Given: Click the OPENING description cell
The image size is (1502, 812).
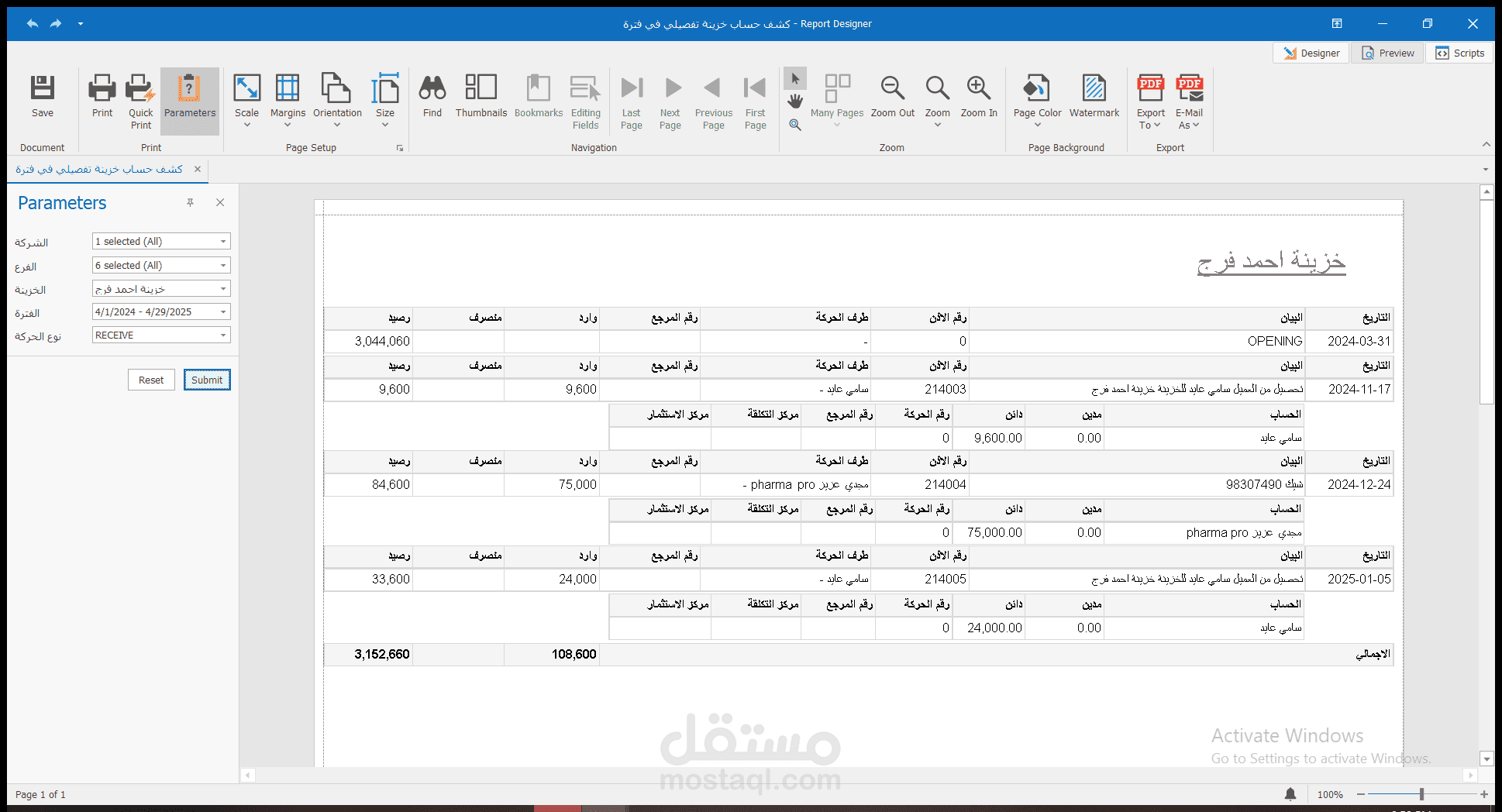Looking at the screenshot, I should 1136,341.
